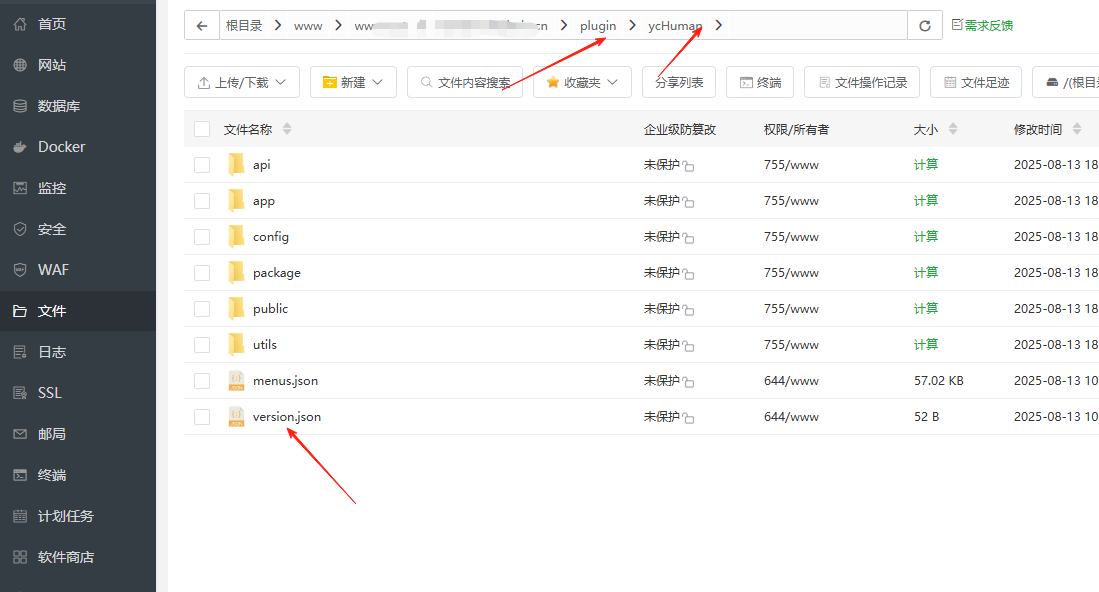This screenshot has width=1099, height=592.
Task: Open 终端 terminal from toolbar
Action: coord(760,82)
